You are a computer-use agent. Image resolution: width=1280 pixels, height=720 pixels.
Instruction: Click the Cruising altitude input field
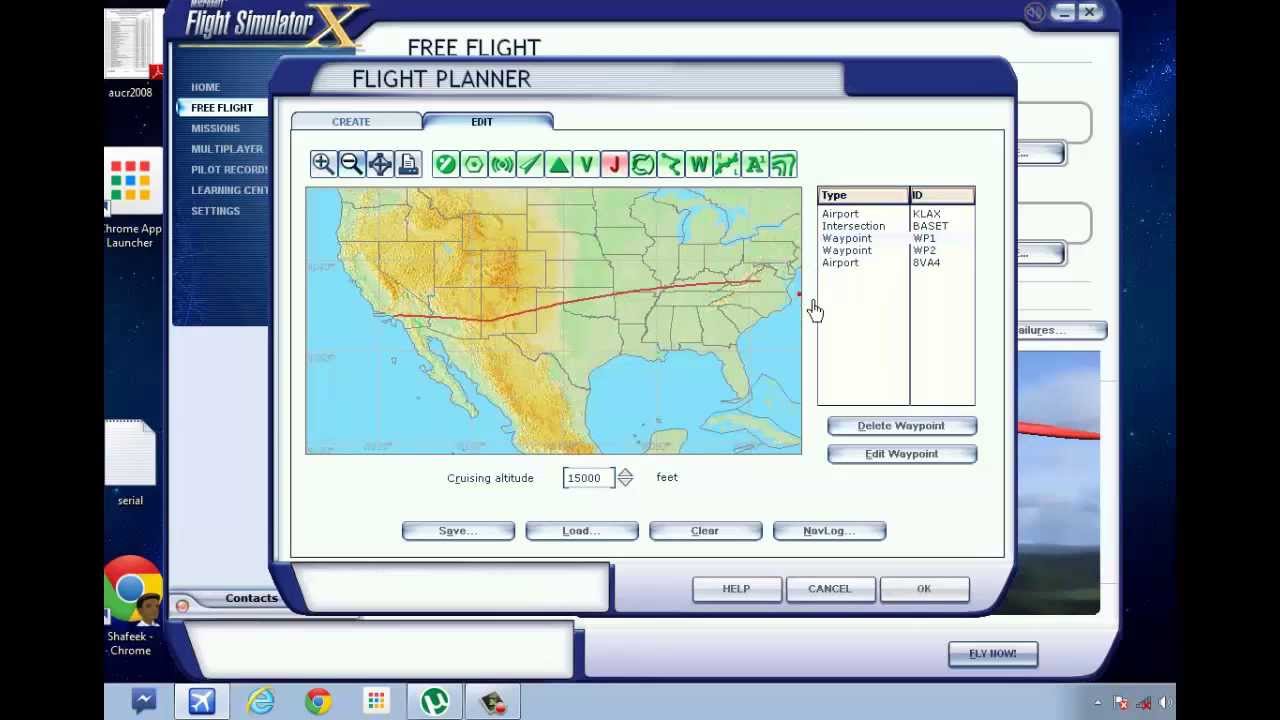(x=586, y=478)
